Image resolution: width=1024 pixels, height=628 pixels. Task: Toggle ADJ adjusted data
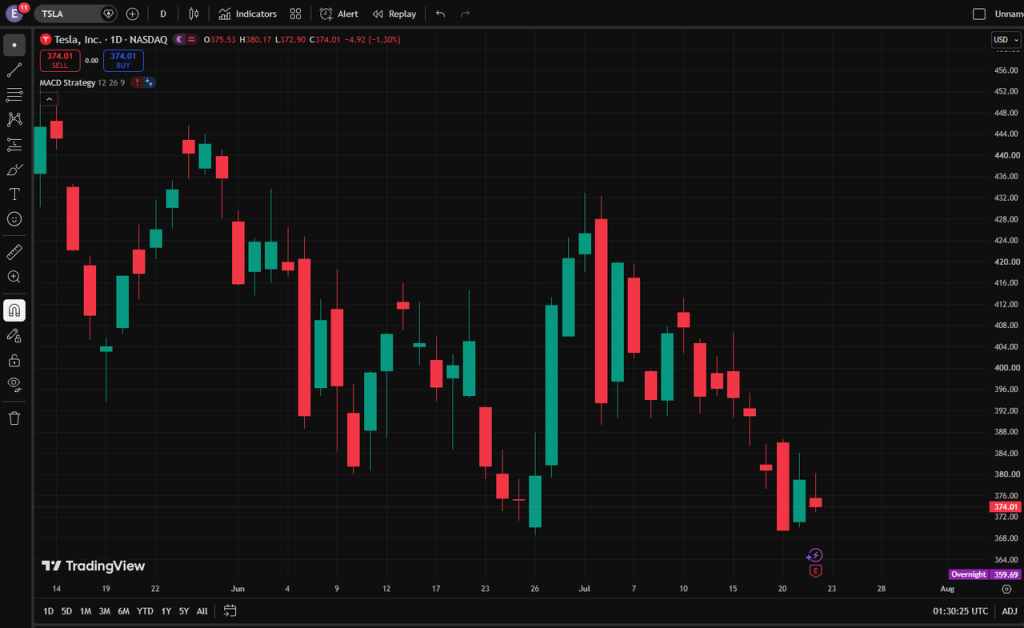pos(1010,611)
